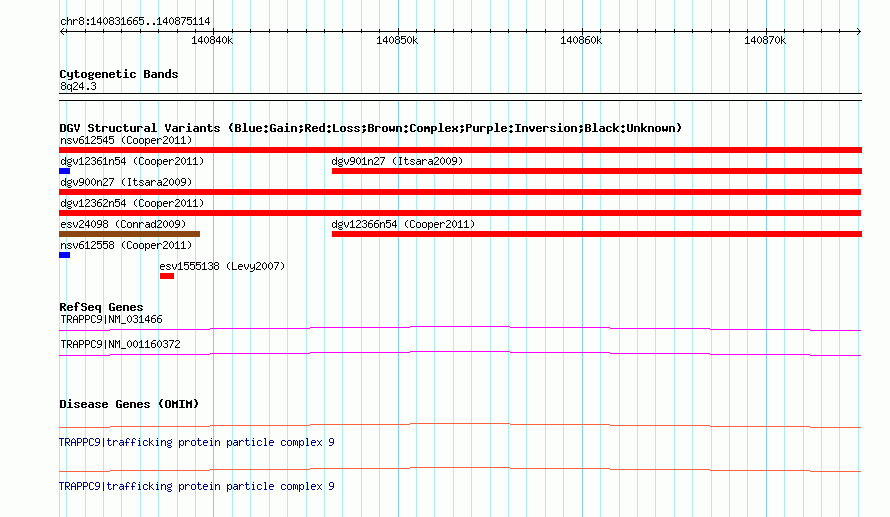This screenshot has height=517, width=890.
Task: Click the magenta gene line of NM_031466
Action: [460, 327]
